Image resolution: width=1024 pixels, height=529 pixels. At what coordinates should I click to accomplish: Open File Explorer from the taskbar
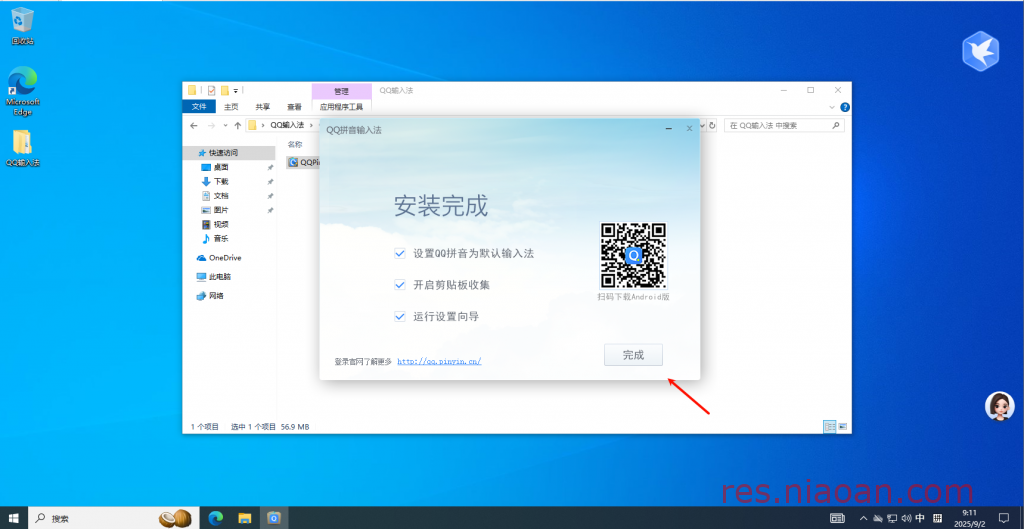pos(245,519)
